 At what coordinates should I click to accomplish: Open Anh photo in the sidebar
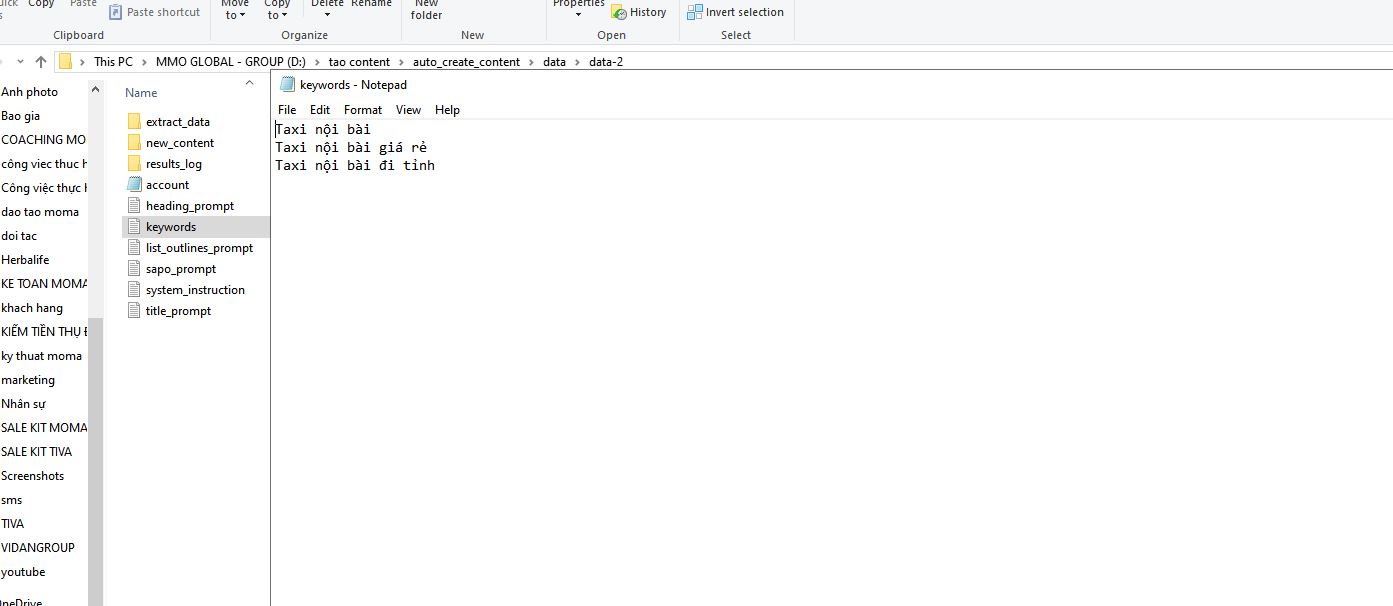point(30,92)
